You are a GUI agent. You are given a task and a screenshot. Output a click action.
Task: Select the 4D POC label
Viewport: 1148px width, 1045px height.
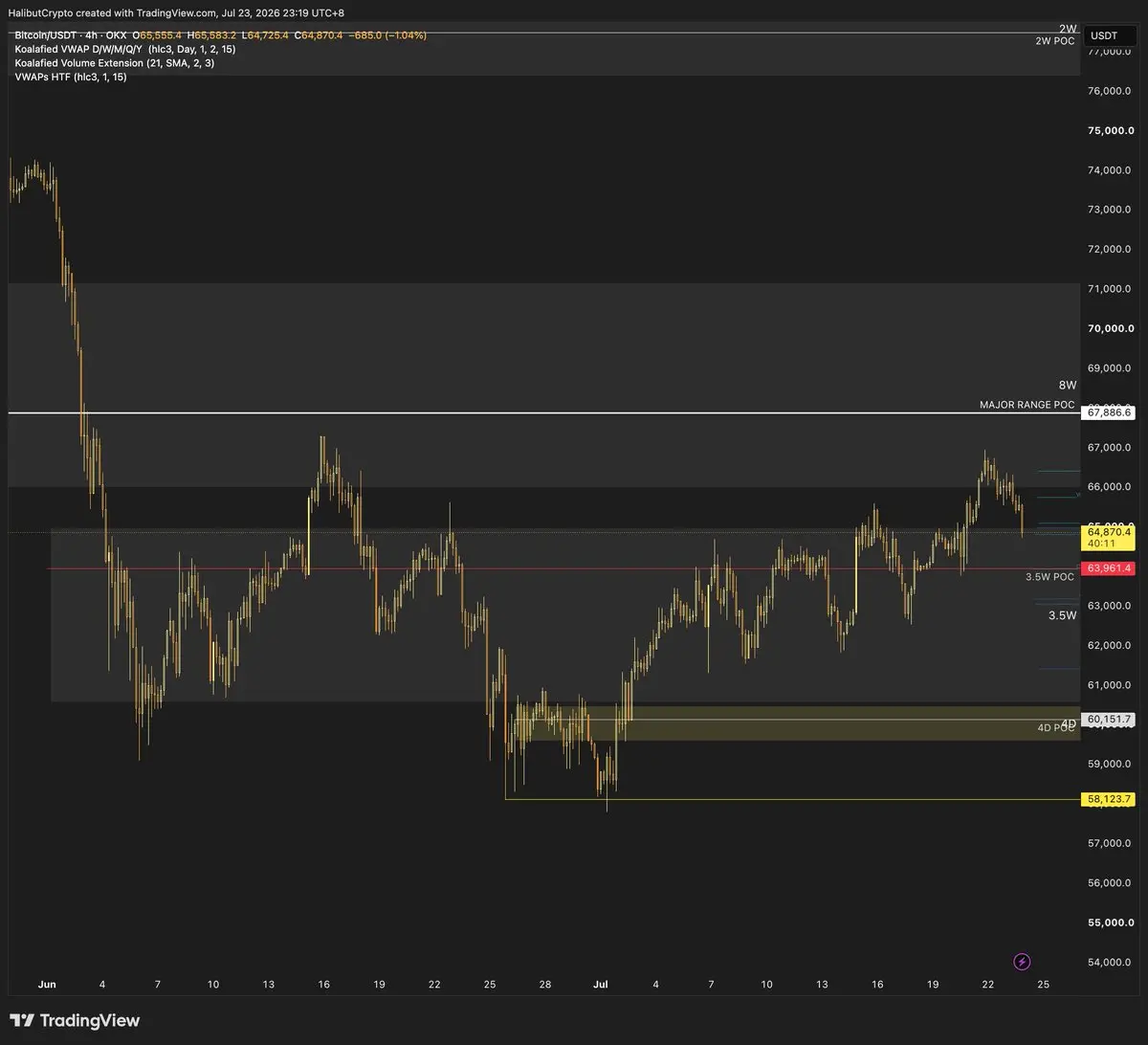point(1057,728)
